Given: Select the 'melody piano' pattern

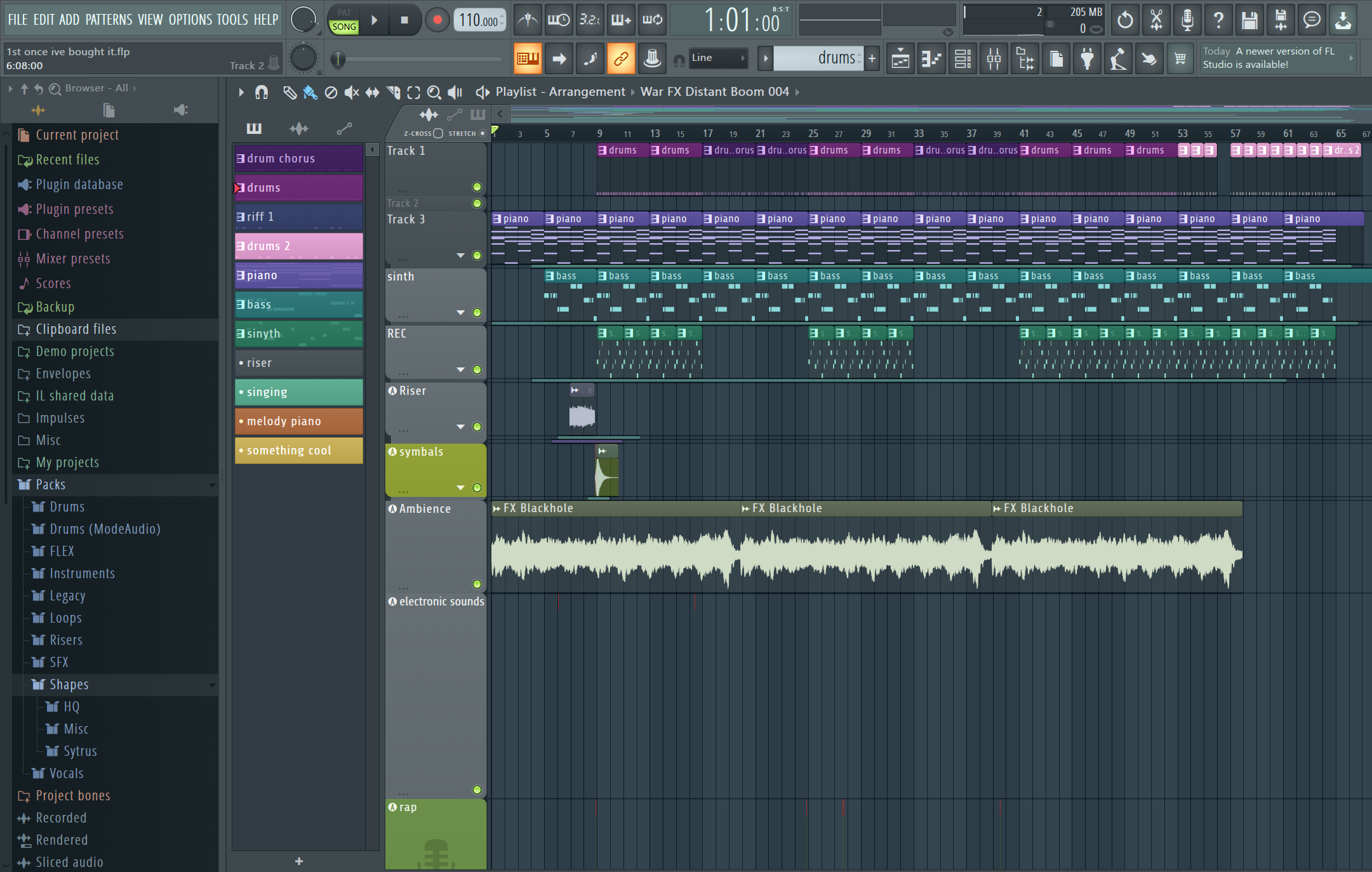Looking at the screenshot, I should pos(299,421).
